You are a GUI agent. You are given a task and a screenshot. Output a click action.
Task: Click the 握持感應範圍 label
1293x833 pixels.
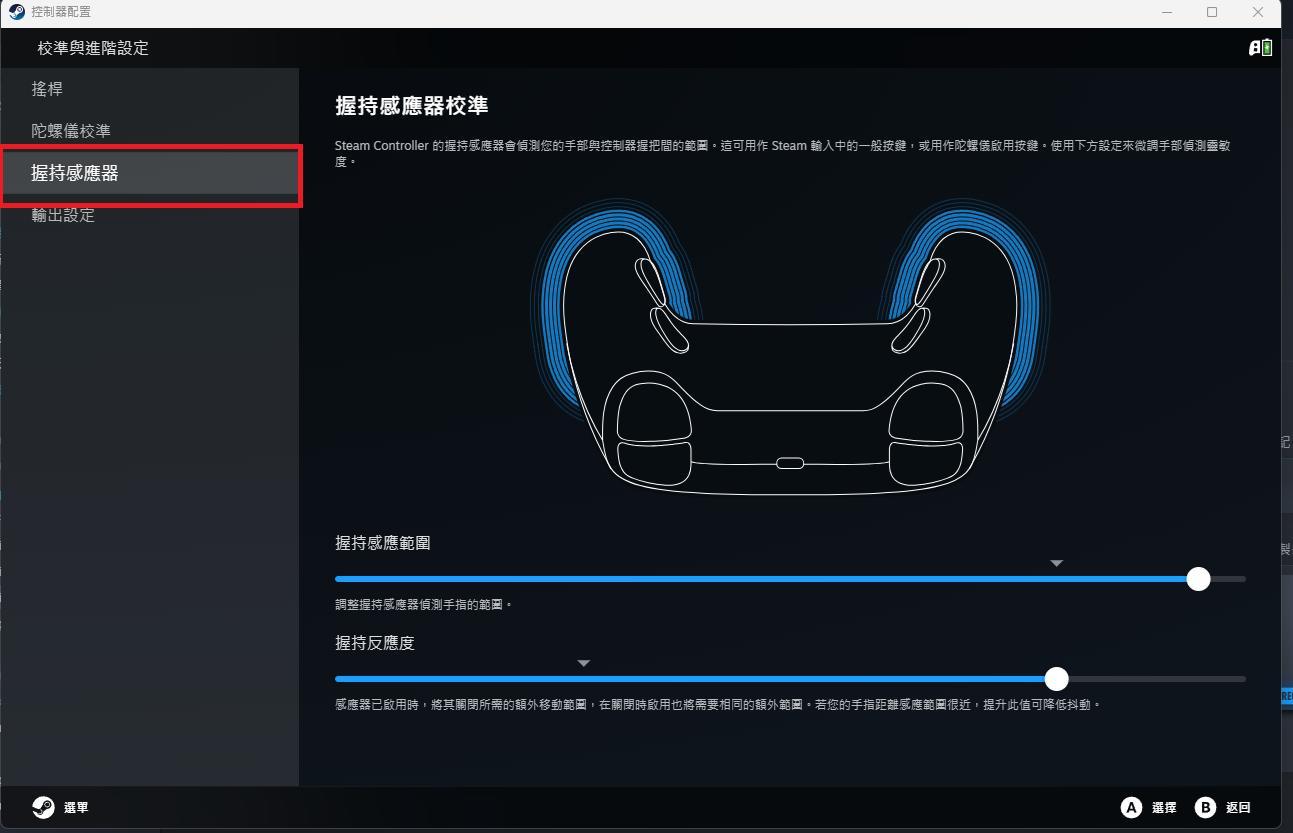pyautogui.click(x=383, y=543)
